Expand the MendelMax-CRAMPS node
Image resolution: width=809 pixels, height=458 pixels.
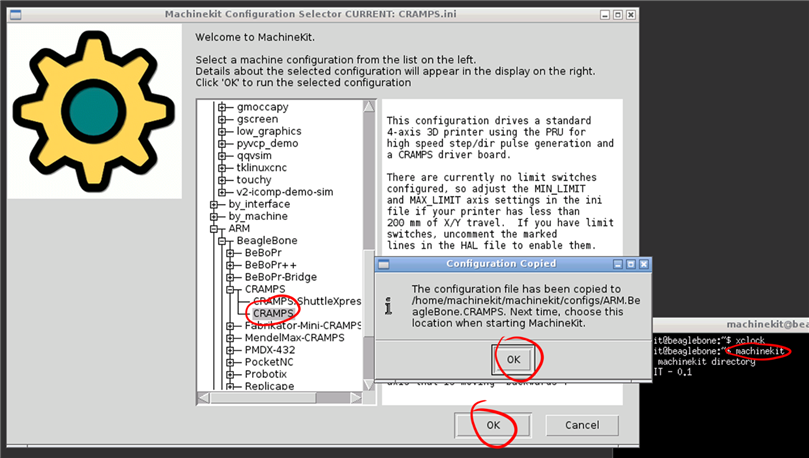[231, 338]
